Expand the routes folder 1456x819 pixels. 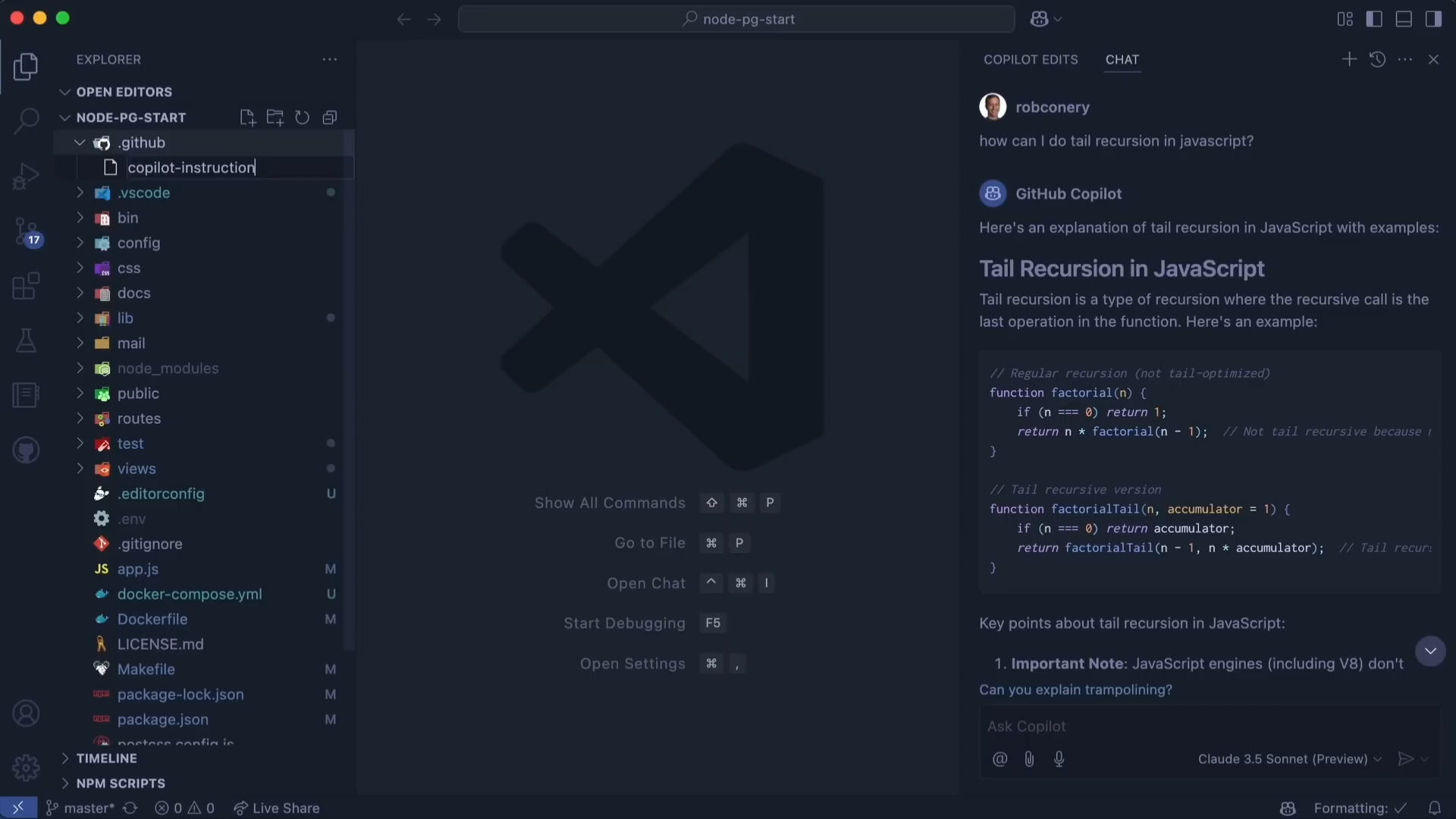pyautogui.click(x=139, y=419)
